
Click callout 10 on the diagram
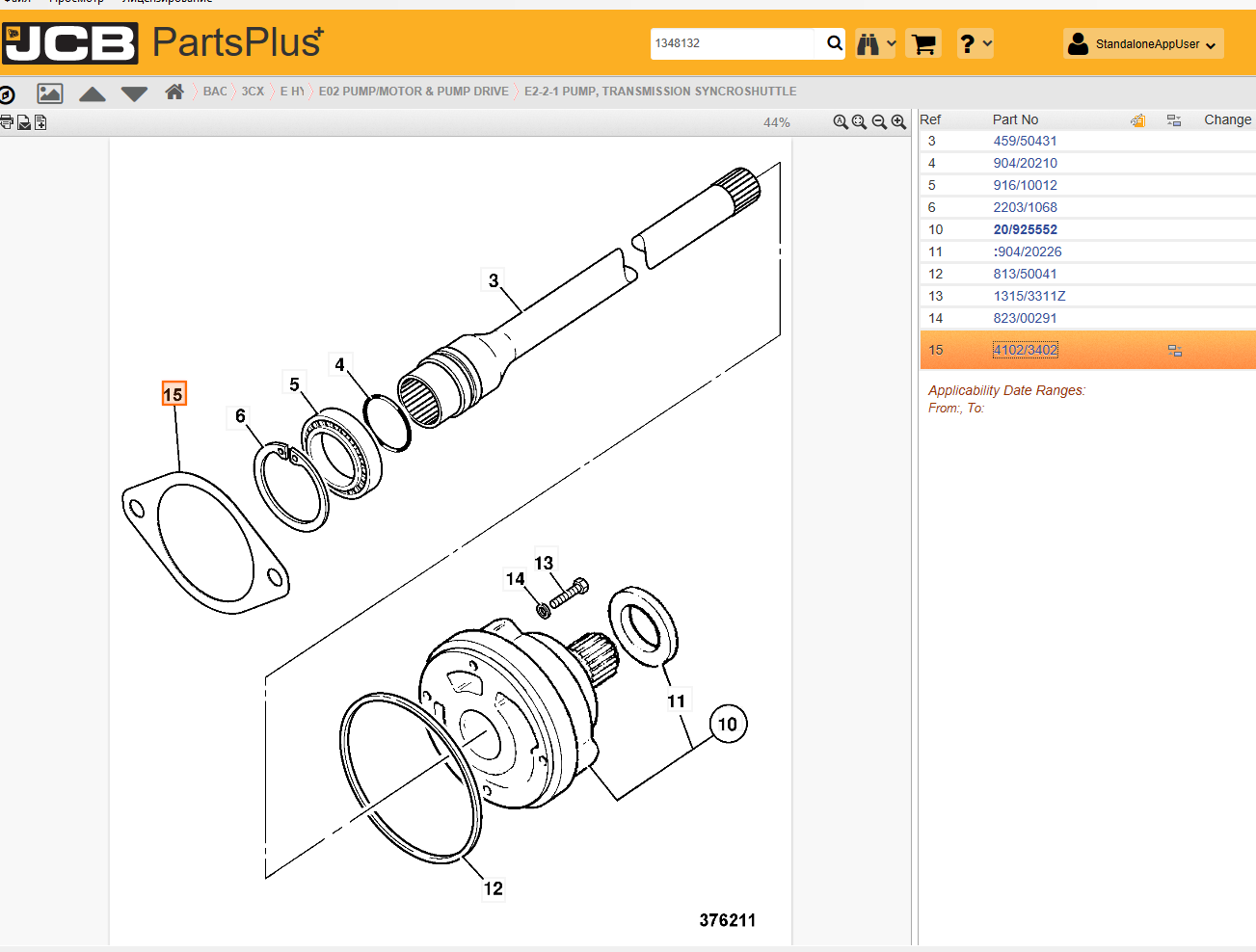click(728, 724)
